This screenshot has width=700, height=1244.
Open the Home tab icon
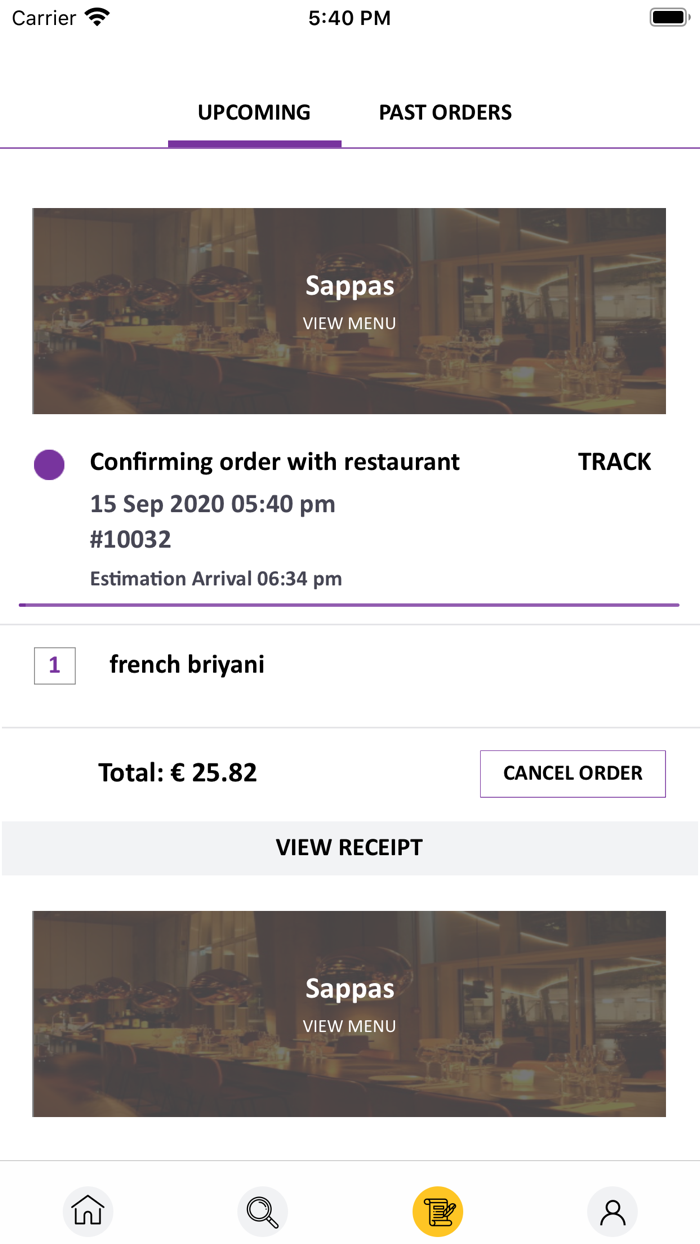(88, 1212)
